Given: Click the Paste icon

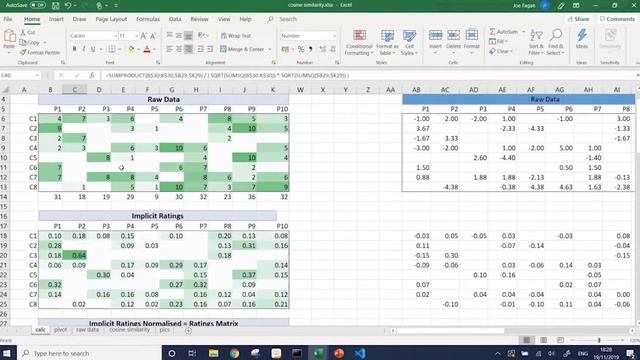Looking at the screenshot, I should [x=9, y=36].
